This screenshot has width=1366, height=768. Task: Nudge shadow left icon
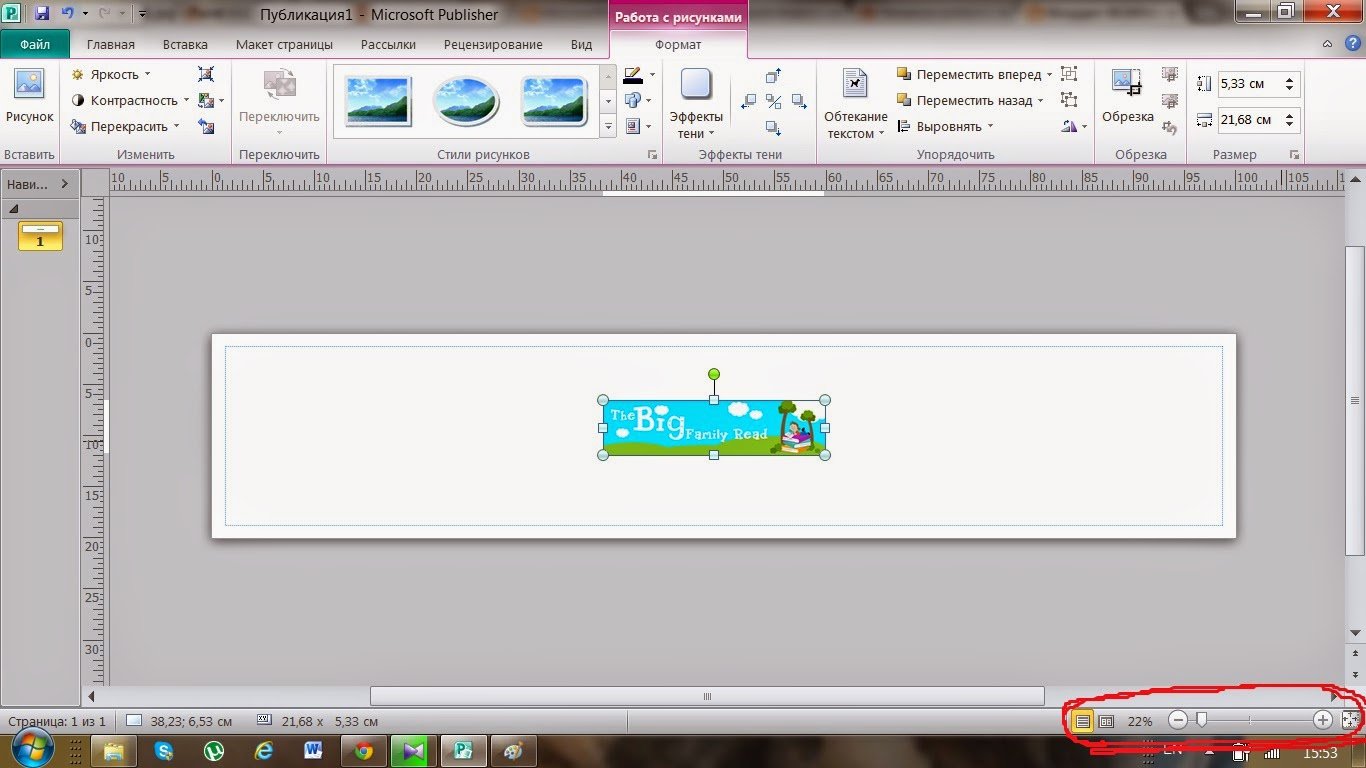click(x=748, y=101)
